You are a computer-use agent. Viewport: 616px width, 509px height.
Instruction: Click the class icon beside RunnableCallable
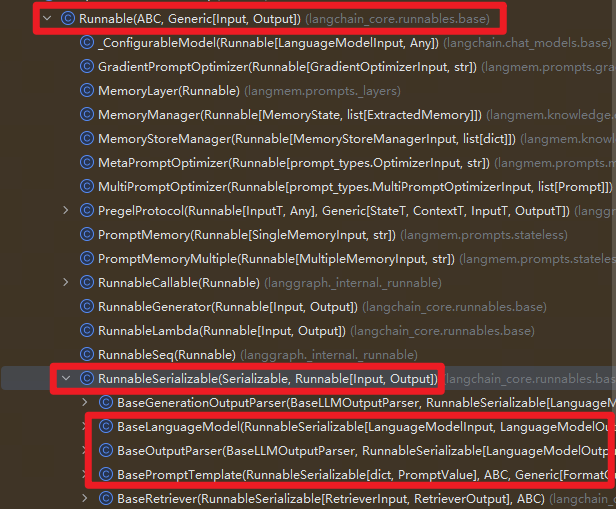pyautogui.click(x=87, y=282)
